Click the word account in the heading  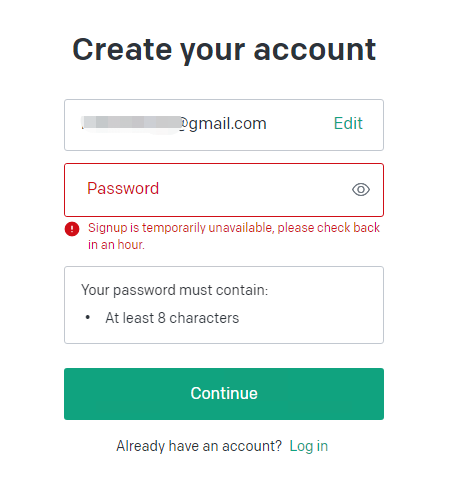pos(315,50)
